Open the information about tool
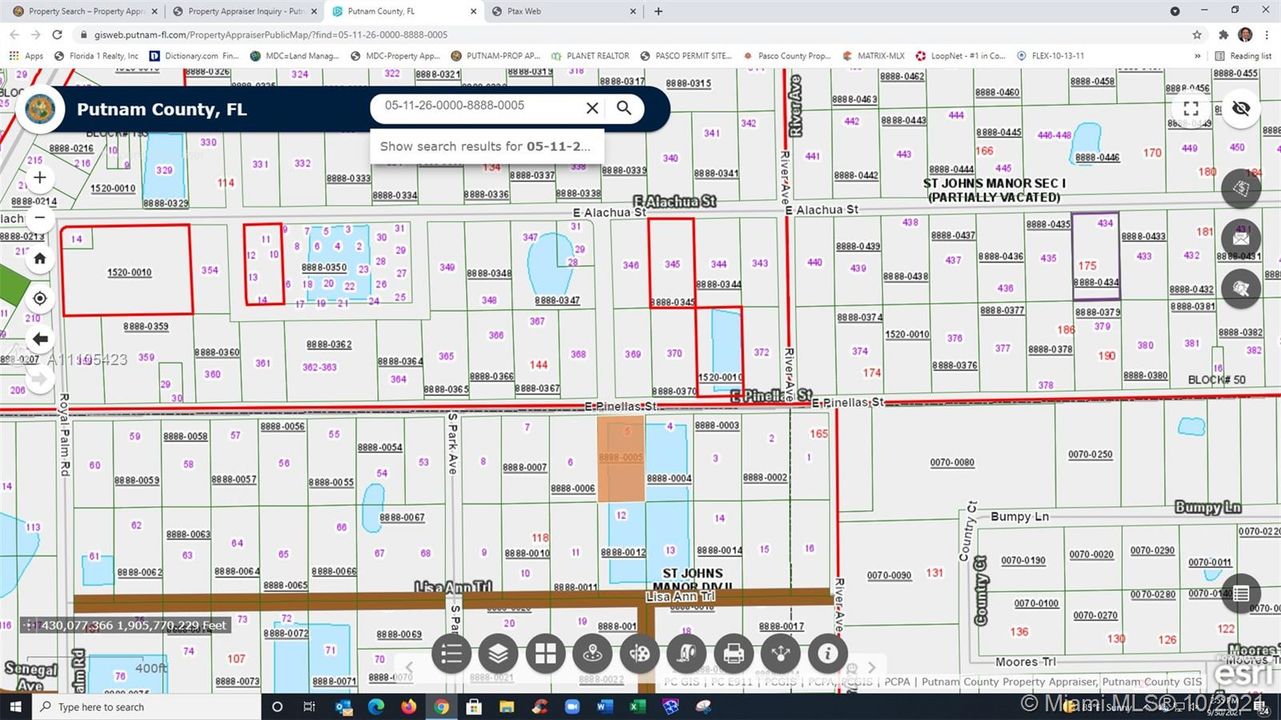The image size is (1281, 720). tap(827, 654)
